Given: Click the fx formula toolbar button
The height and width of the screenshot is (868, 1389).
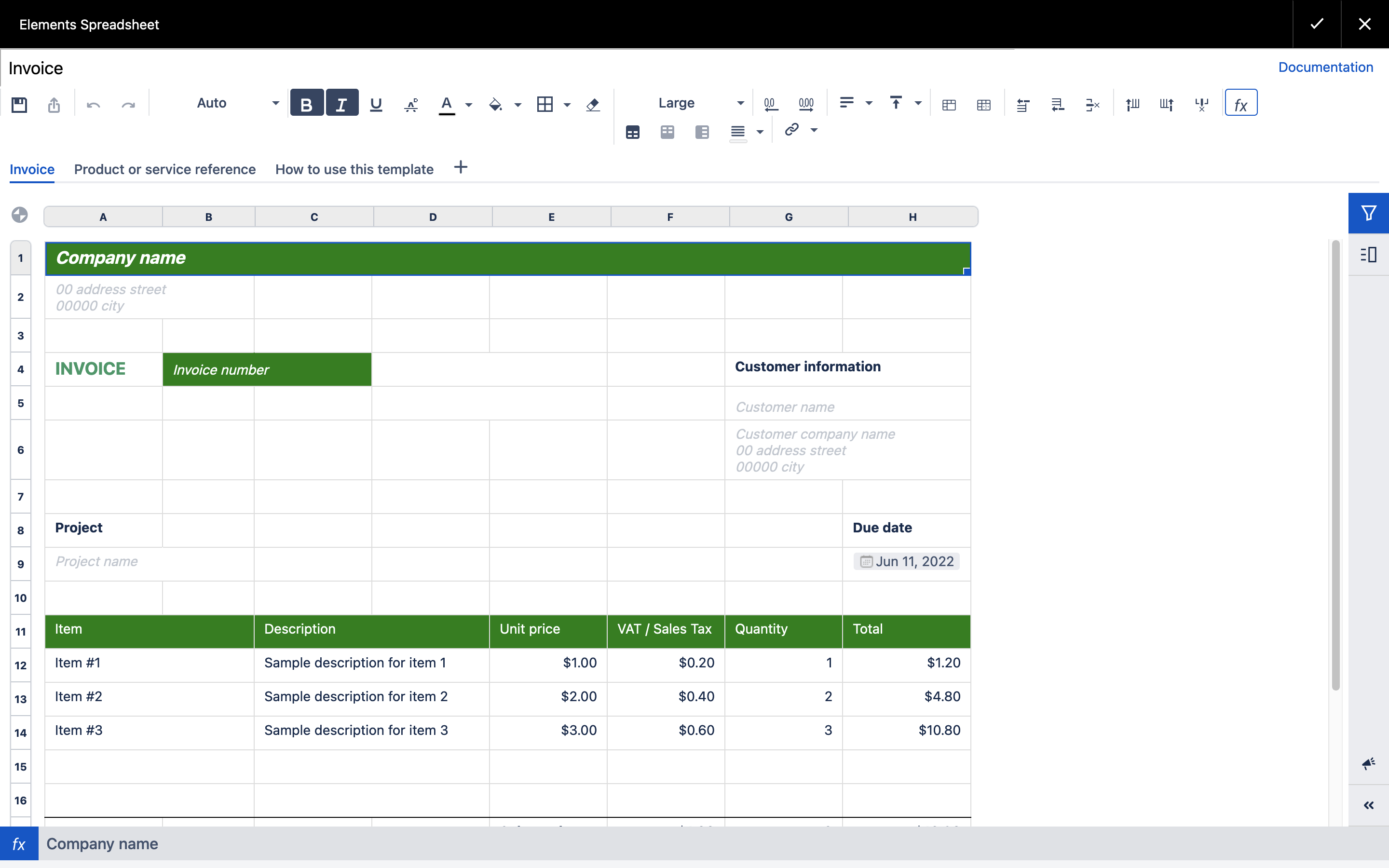Looking at the screenshot, I should (1240, 103).
